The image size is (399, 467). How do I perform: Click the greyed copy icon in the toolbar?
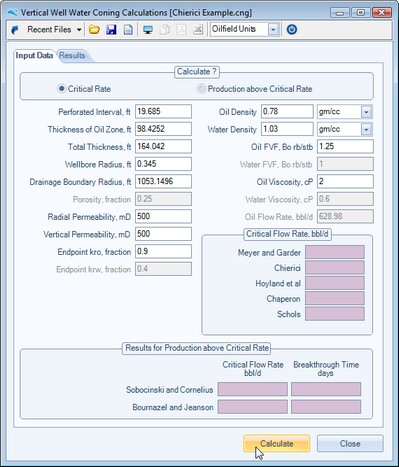click(x=164, y=30)
